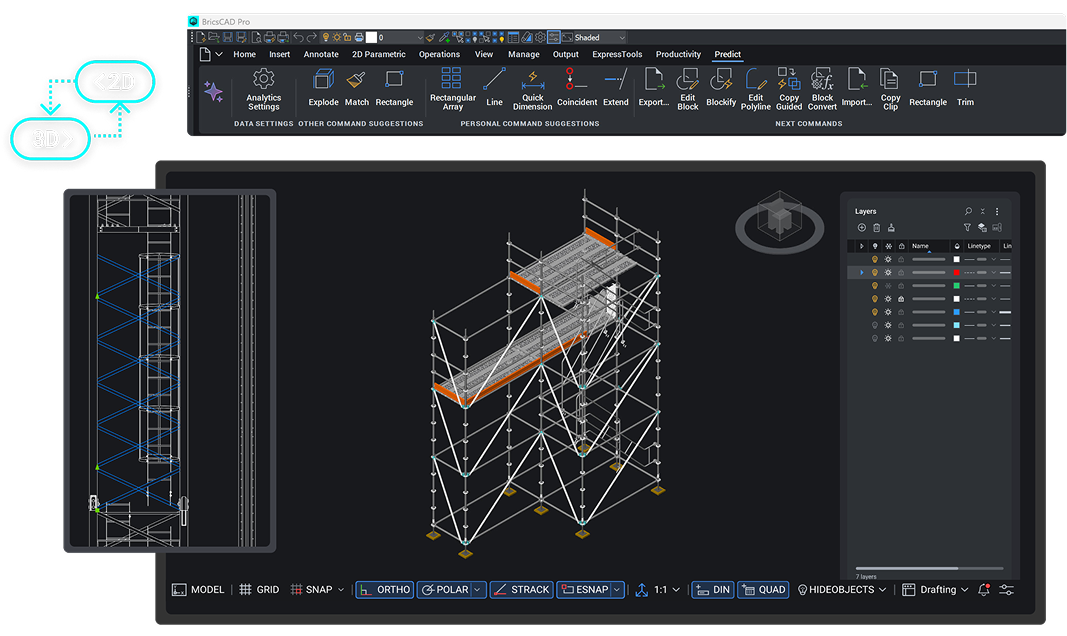1067x636 pixels.
Task: Toggle STRACK snap tracking
Action: point(521,590)
